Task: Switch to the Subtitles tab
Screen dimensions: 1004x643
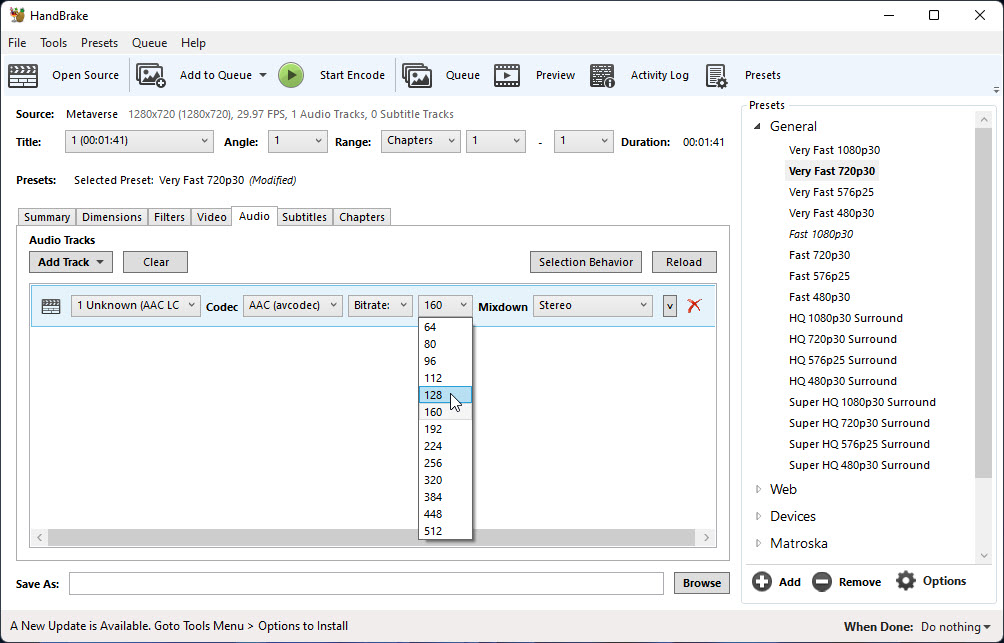Action: (305, 217)
